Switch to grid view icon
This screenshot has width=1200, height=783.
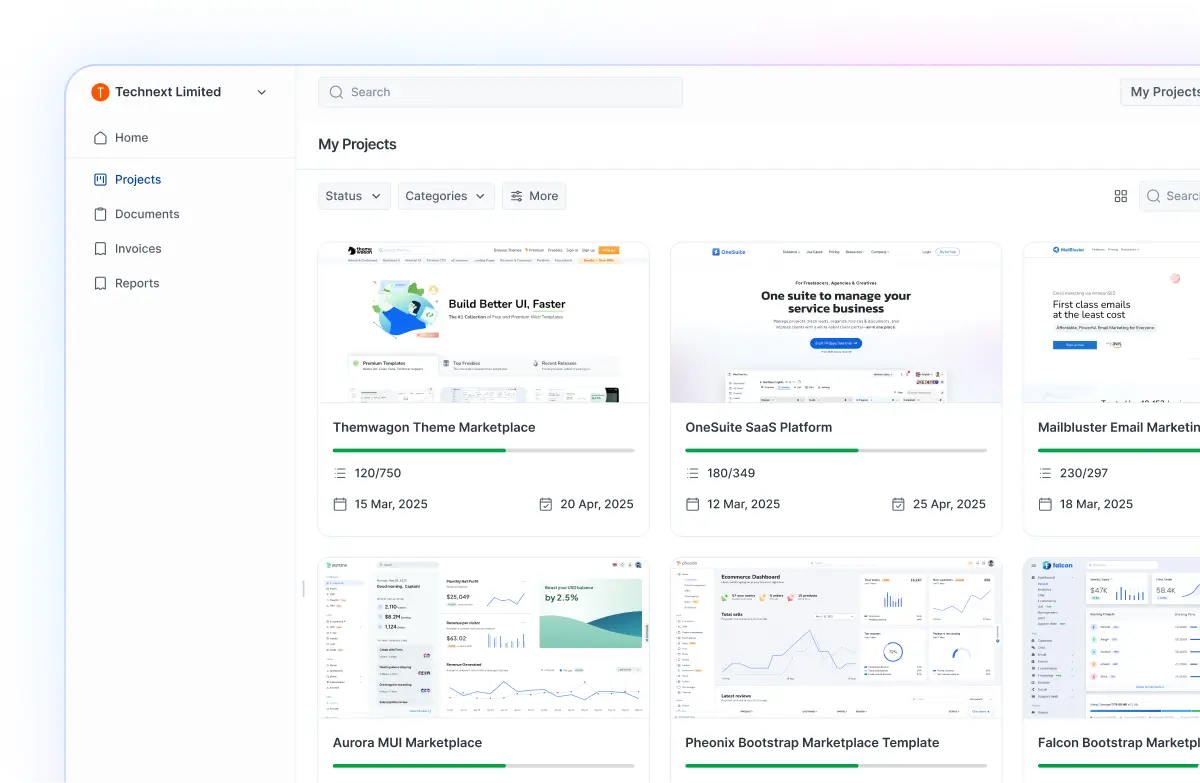pyautogui.click(x=1121, y=196)
